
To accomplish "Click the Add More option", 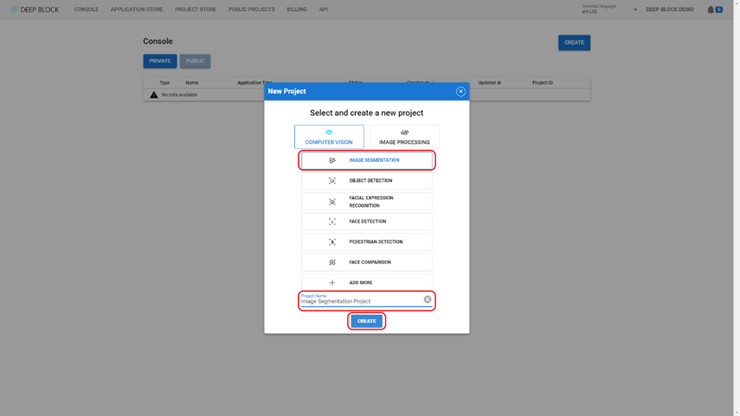I will click(x=367, y=282).
